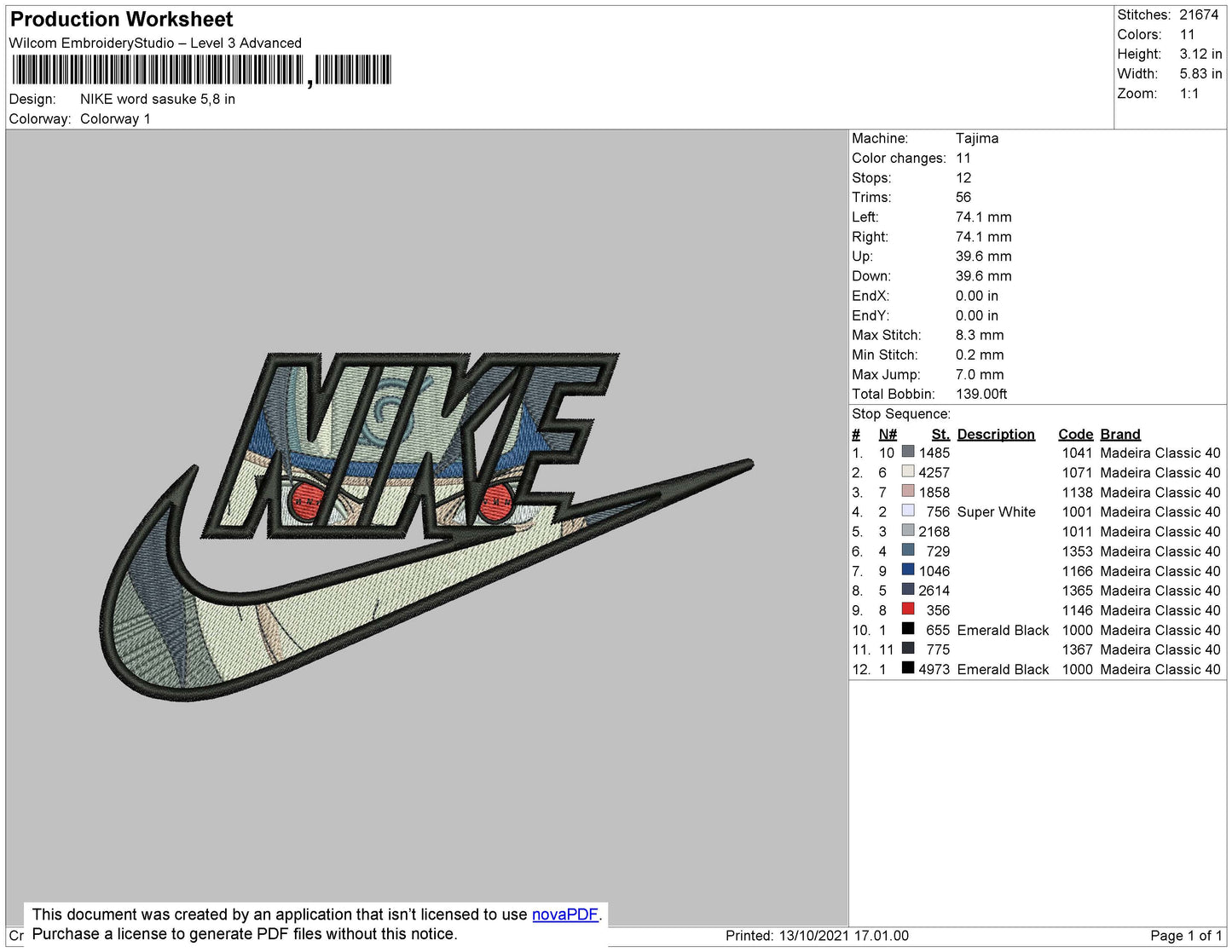The height and width of the screenshot is (952, 1232).
Task: Click 'Emerald Black' in stop 12 row
Action: tap(1003, 669)
